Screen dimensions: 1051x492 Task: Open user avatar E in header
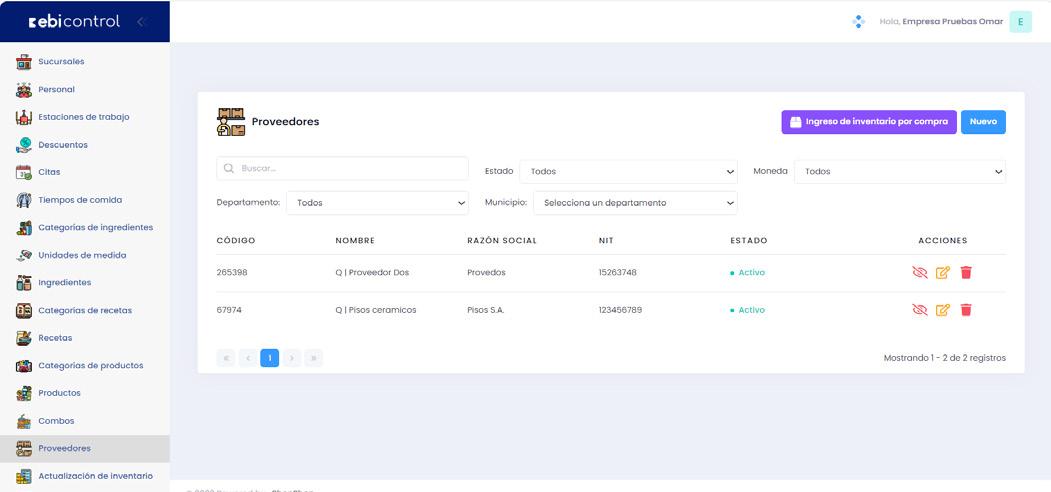pyautogui.click(x=1020, y=21)
